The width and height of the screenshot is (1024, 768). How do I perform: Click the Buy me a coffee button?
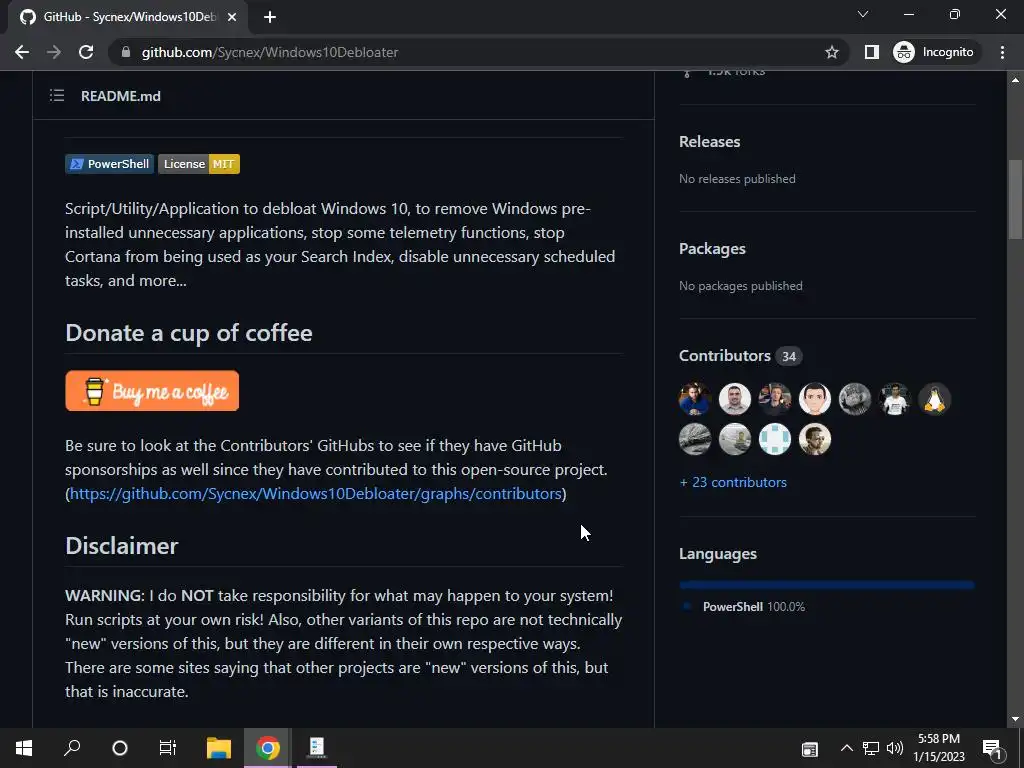[152, 391]
